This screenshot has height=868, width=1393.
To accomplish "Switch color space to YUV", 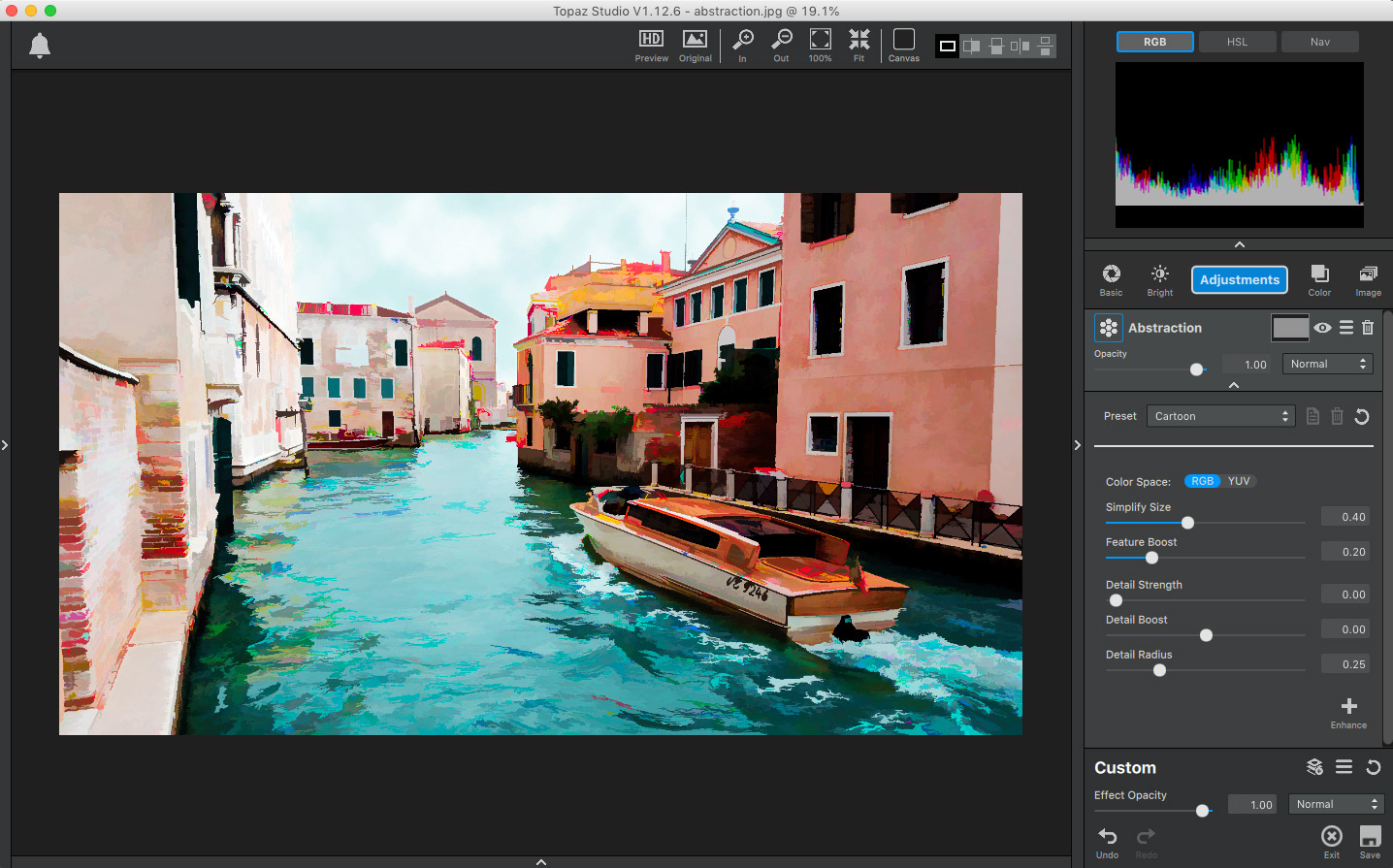I will (x=1239, y=481).
